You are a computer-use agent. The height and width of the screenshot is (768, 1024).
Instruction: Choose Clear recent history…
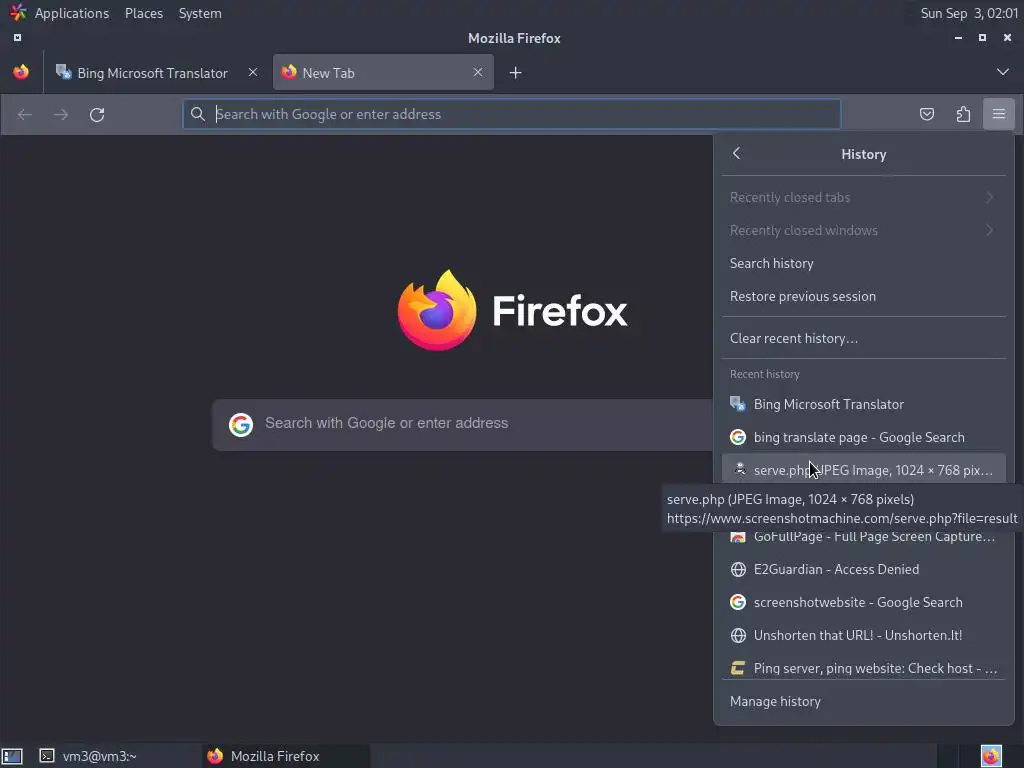pyautogui.click(x=863, y=338)
